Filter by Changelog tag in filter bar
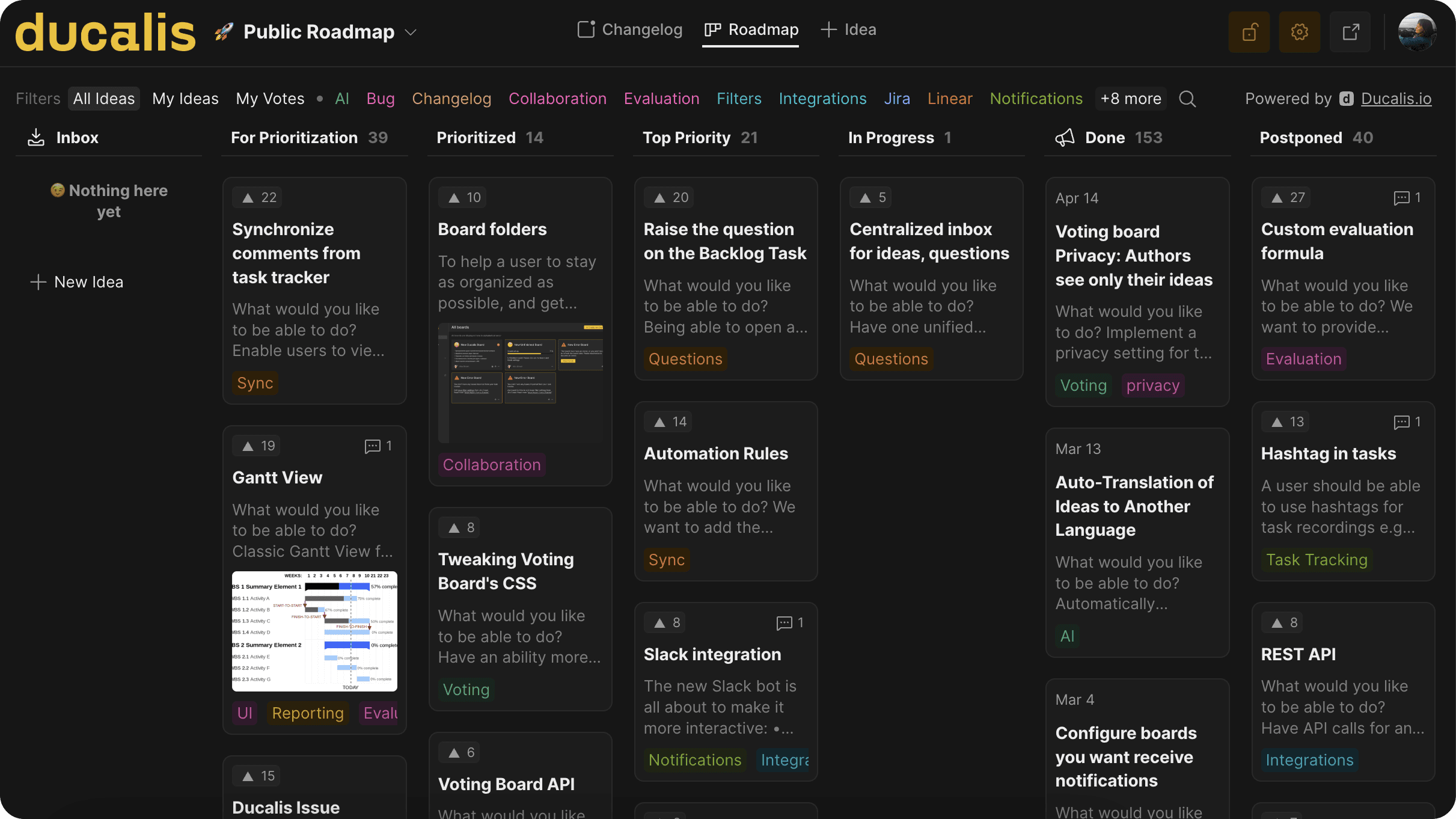This screenshot has width=1456, height=819. 451,99
